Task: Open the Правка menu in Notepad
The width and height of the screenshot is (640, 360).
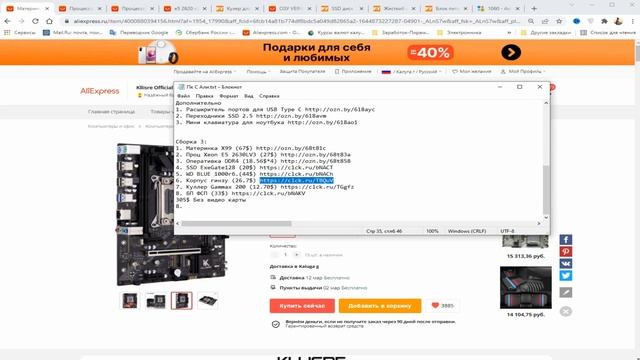Action: point(204,96)
